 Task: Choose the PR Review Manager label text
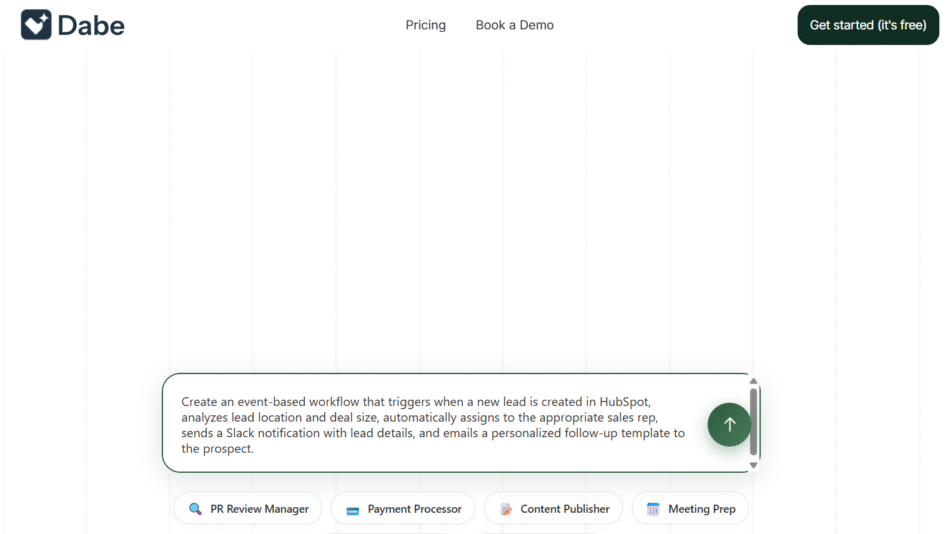[259, 509]
